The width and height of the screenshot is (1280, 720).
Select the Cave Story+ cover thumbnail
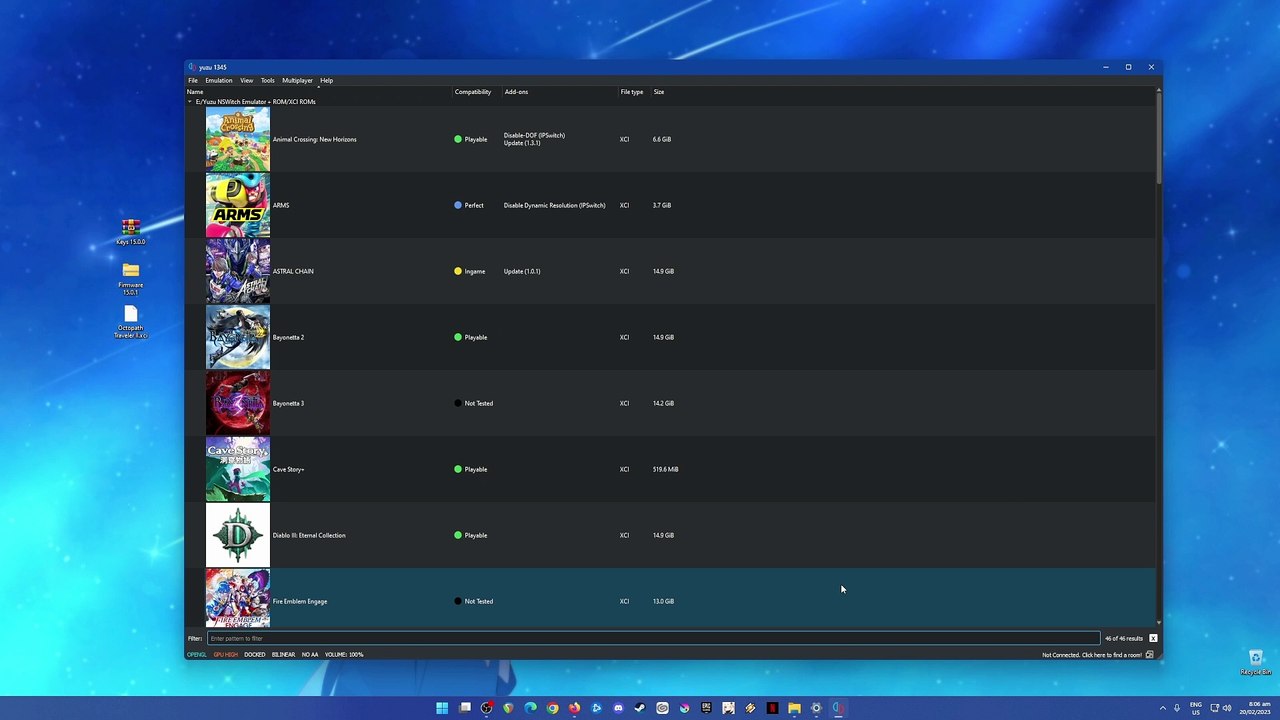(x=238, y=469)
